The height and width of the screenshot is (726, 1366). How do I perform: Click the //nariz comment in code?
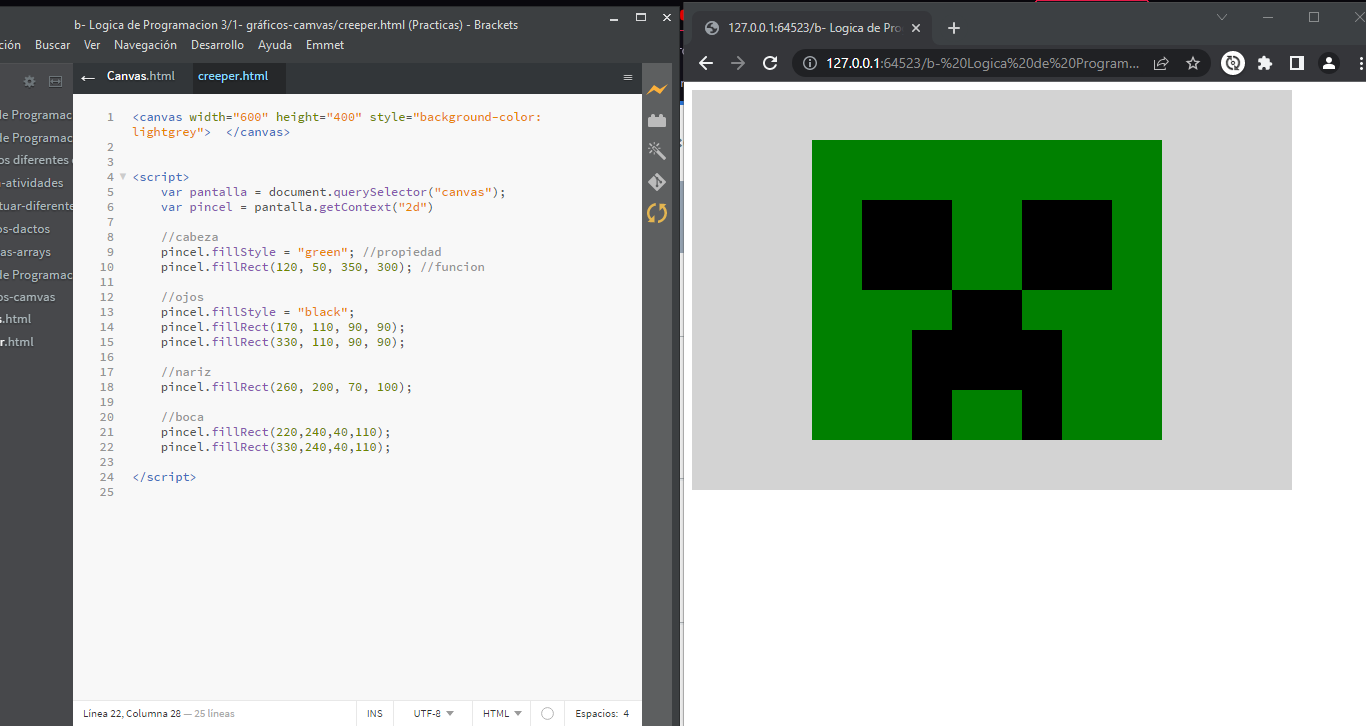[186, 372]
